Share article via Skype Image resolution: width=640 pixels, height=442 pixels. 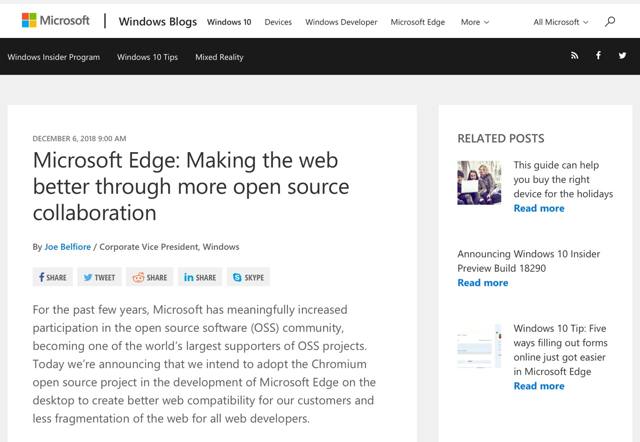(x=248, y=277)
